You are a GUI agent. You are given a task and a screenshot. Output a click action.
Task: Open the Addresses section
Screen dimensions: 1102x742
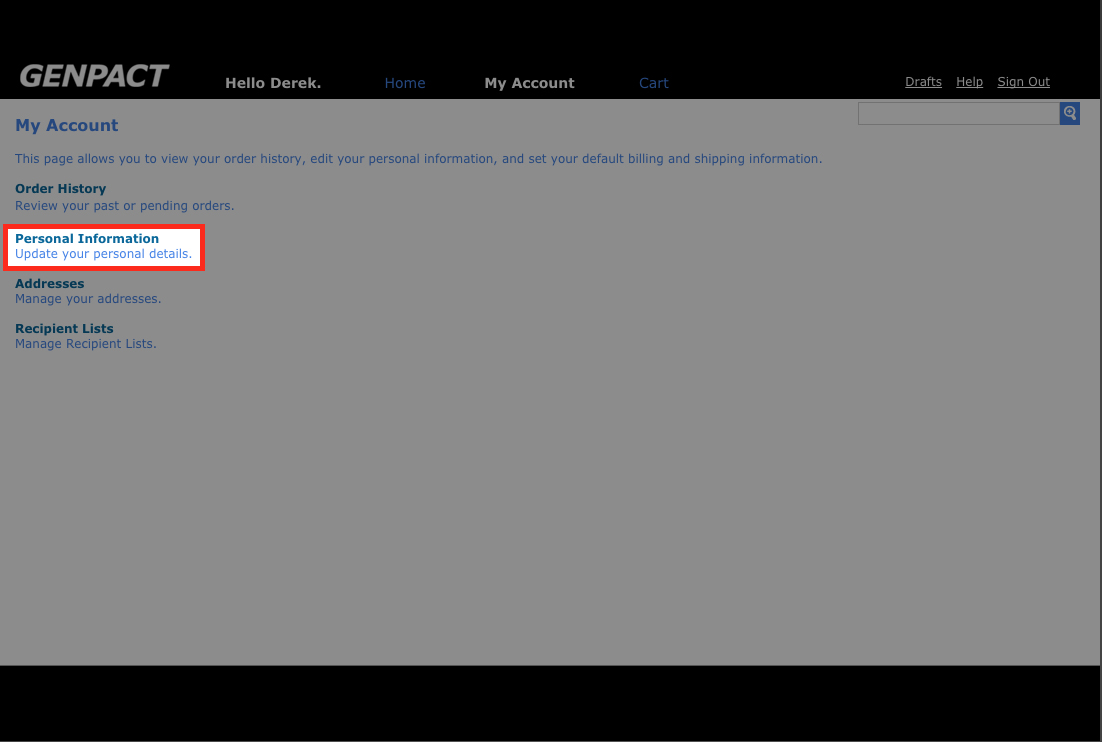point(49,284)
